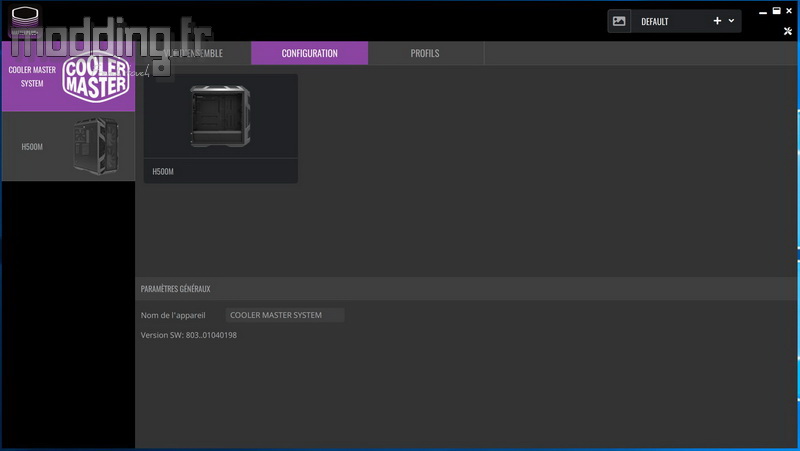Select the DEFAULT profile name
The width and height of the screenshot is (800, 451).
655,21
